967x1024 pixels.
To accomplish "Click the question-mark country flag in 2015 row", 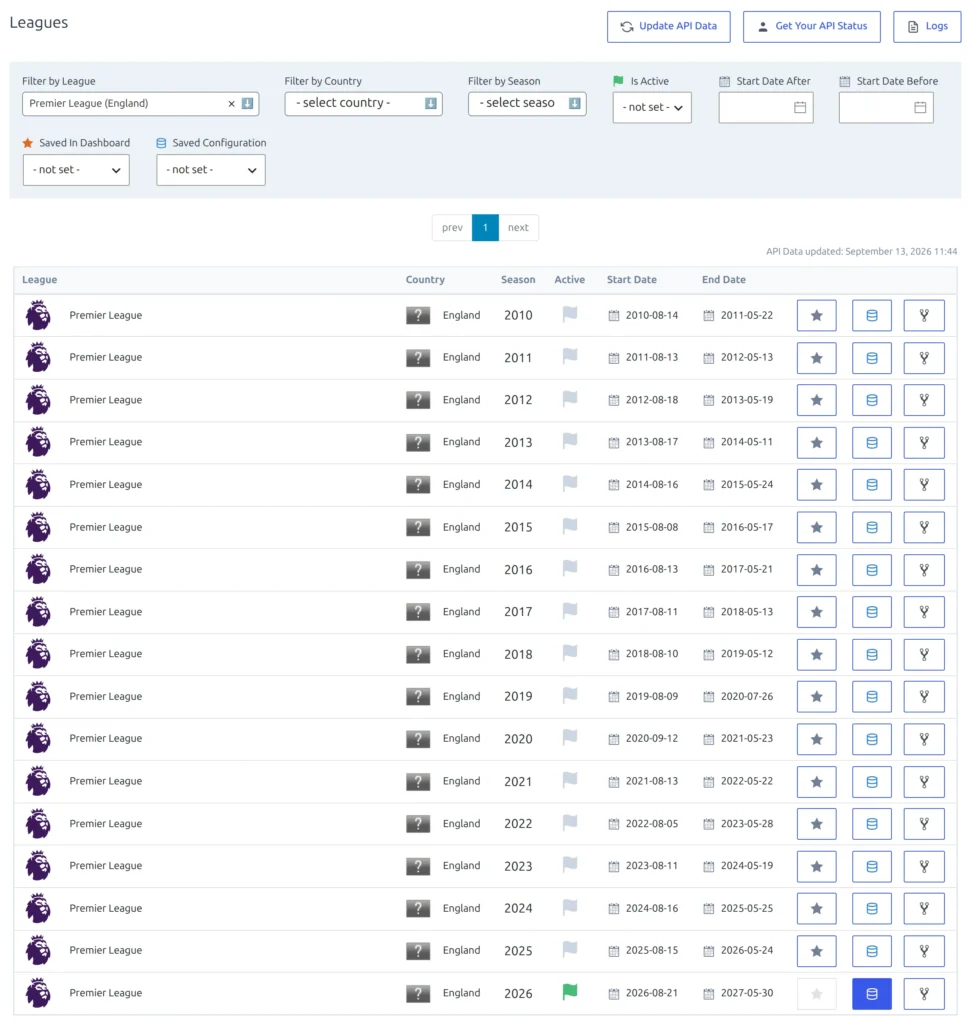I will tap(418, 527).
